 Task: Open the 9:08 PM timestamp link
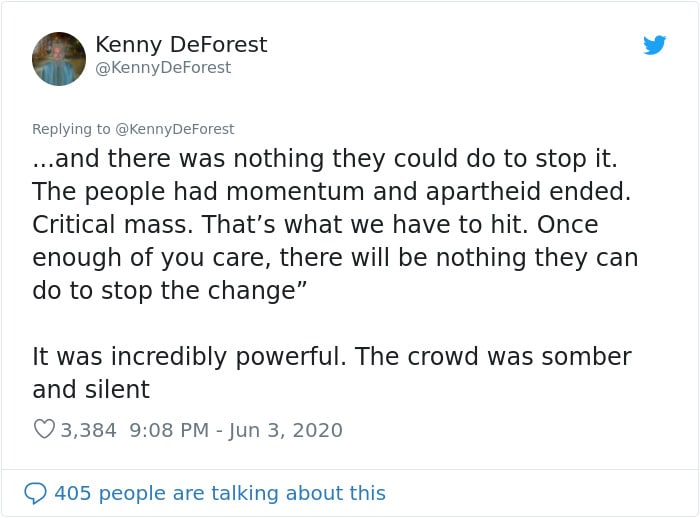click(169, 430)
